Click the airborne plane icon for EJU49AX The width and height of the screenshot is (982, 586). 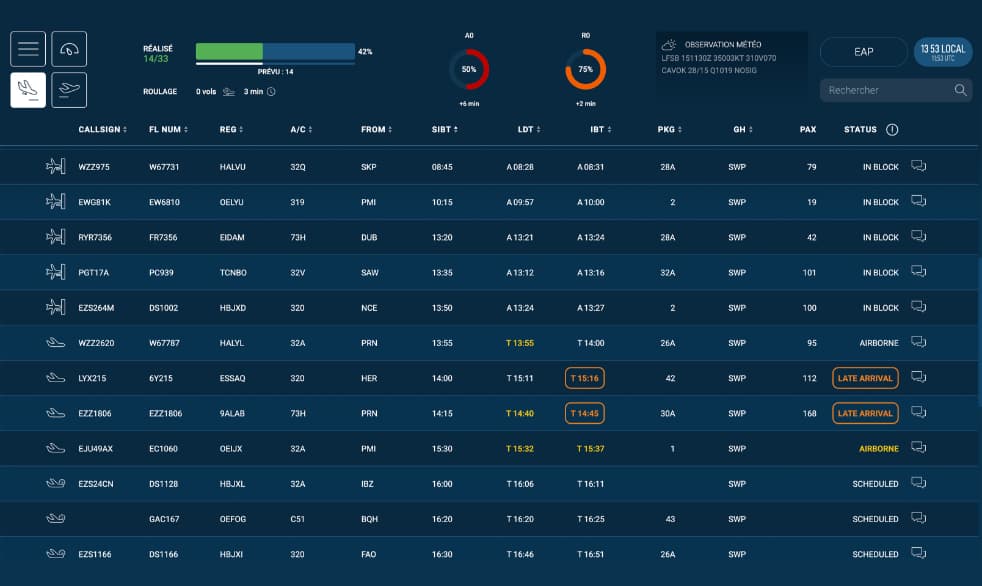pos(56,448)
